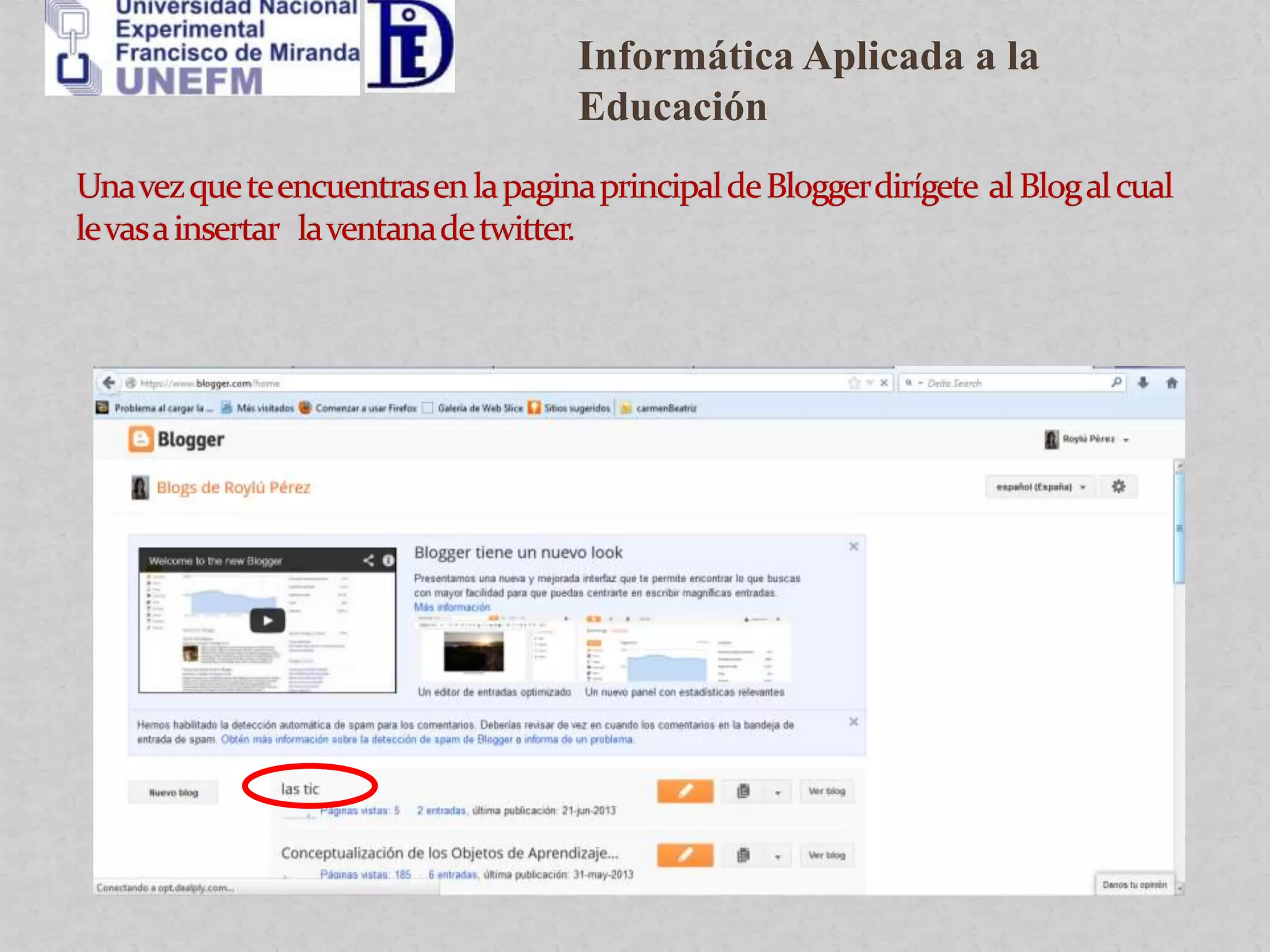Click 'Ver blog' for Conceptualización blog
Screen dimensions: 1270x952
pyautogui.click(x=827, y=855)
